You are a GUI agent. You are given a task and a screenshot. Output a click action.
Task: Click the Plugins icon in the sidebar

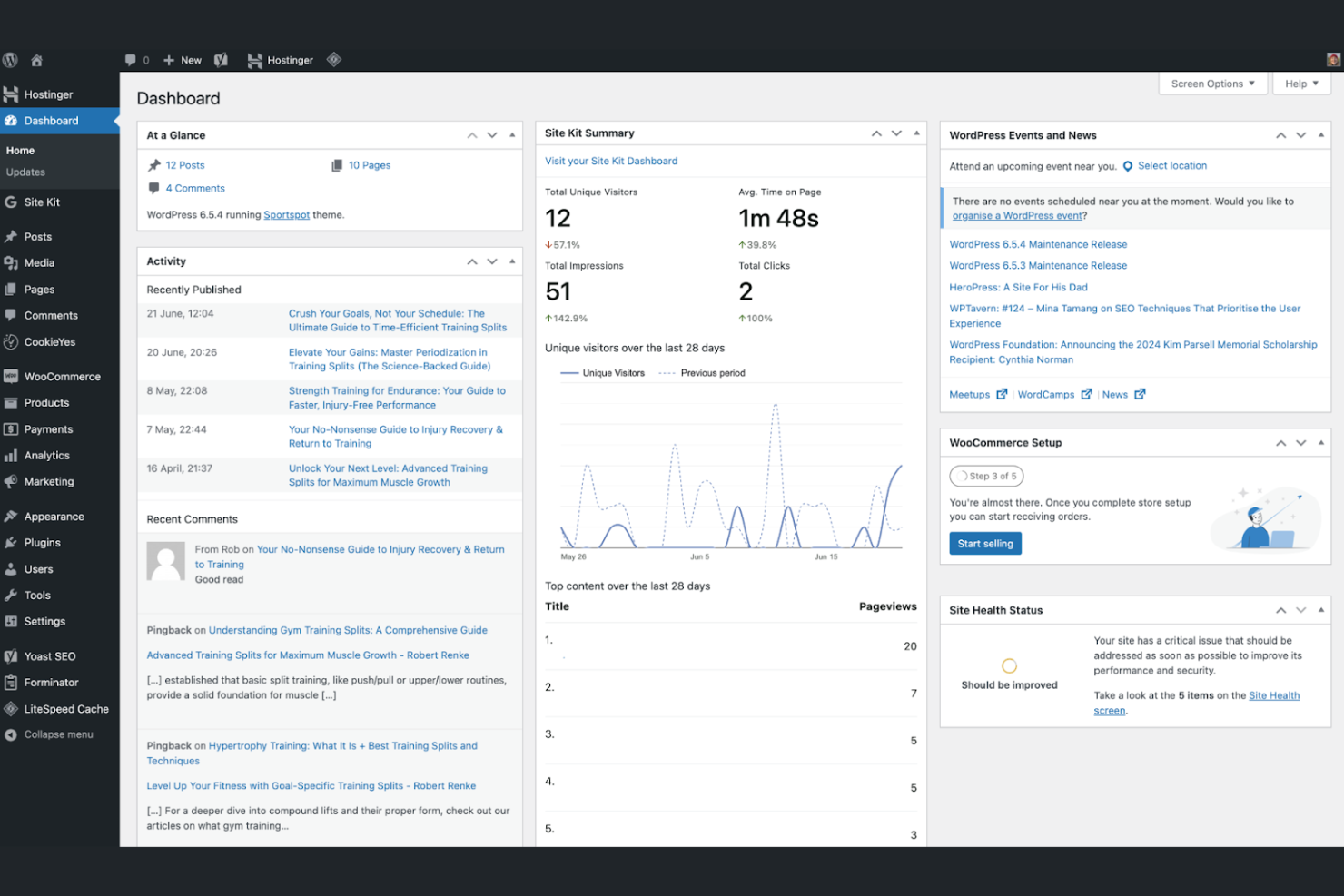coord(11,543)
